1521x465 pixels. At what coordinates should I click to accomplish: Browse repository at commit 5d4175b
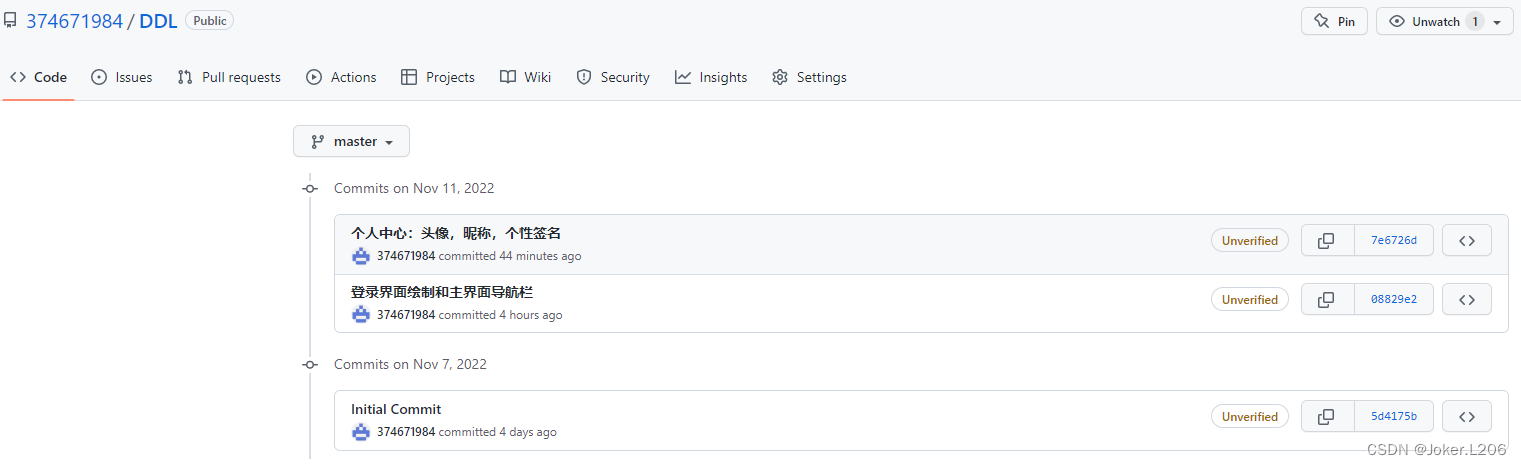1467,416
